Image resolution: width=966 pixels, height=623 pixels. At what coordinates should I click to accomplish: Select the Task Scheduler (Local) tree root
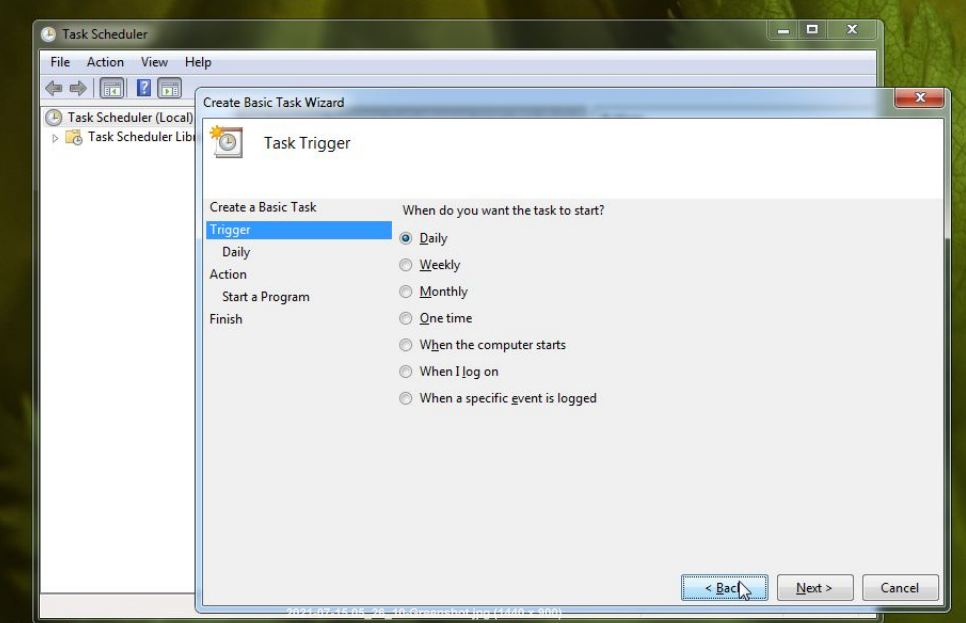click(130, 117)
